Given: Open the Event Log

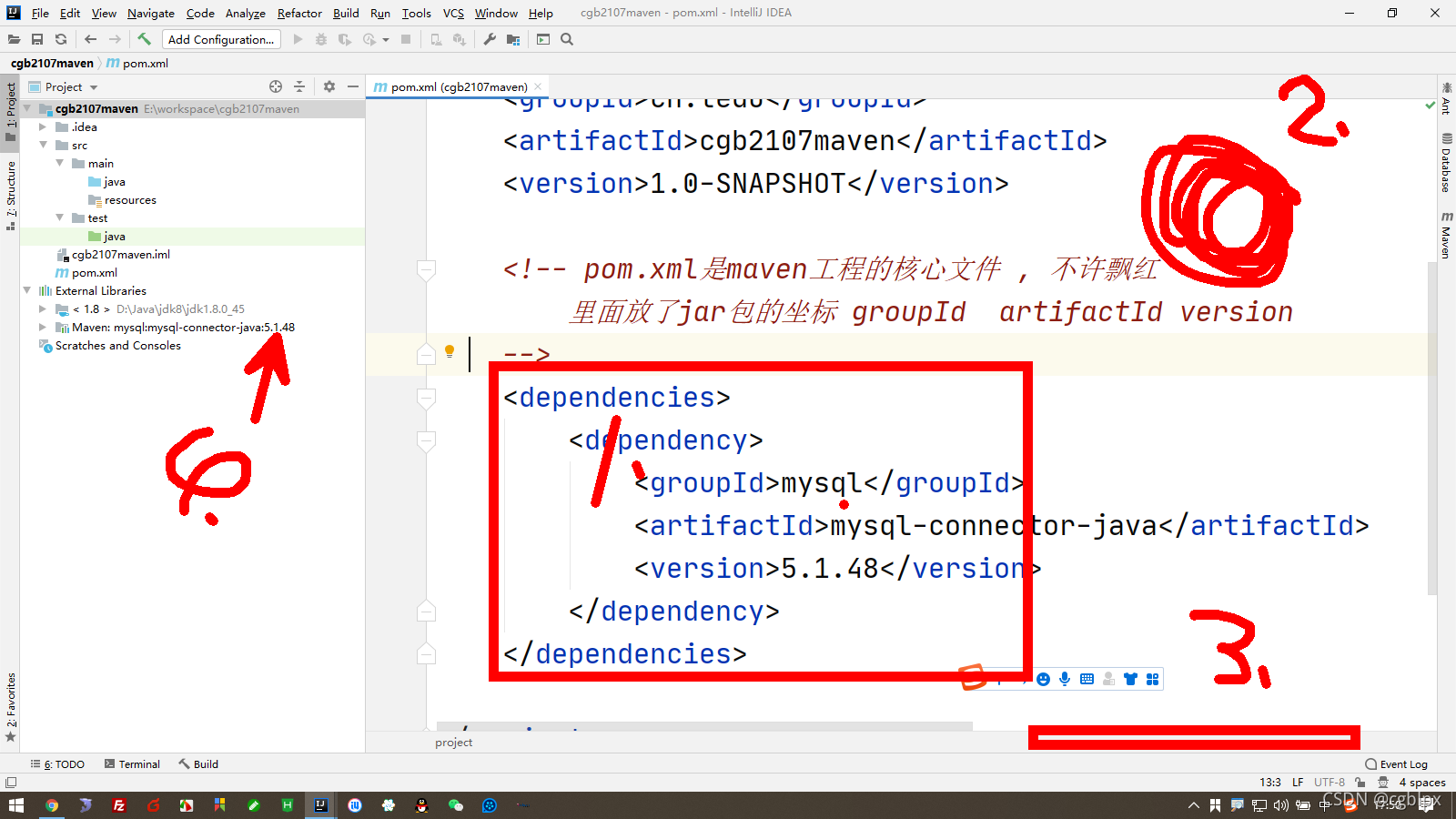Looking at the screenshot, I should point(1397,764).
